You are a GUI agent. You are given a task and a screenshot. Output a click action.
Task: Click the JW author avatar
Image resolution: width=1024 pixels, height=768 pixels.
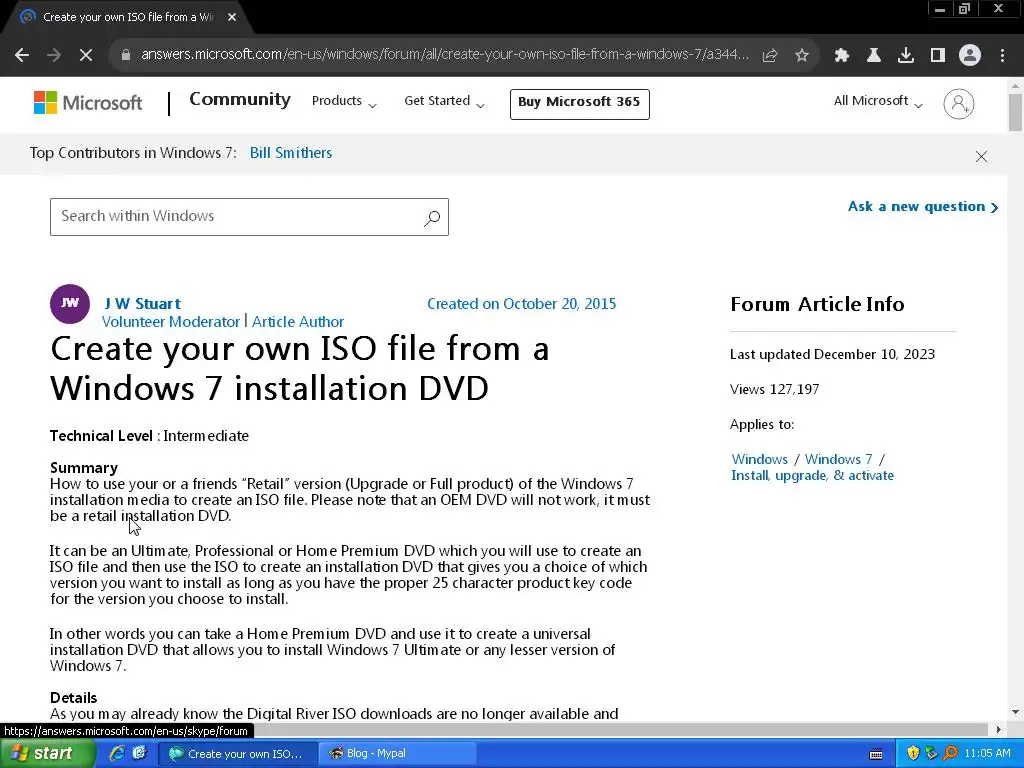click(x=70, y=304)
